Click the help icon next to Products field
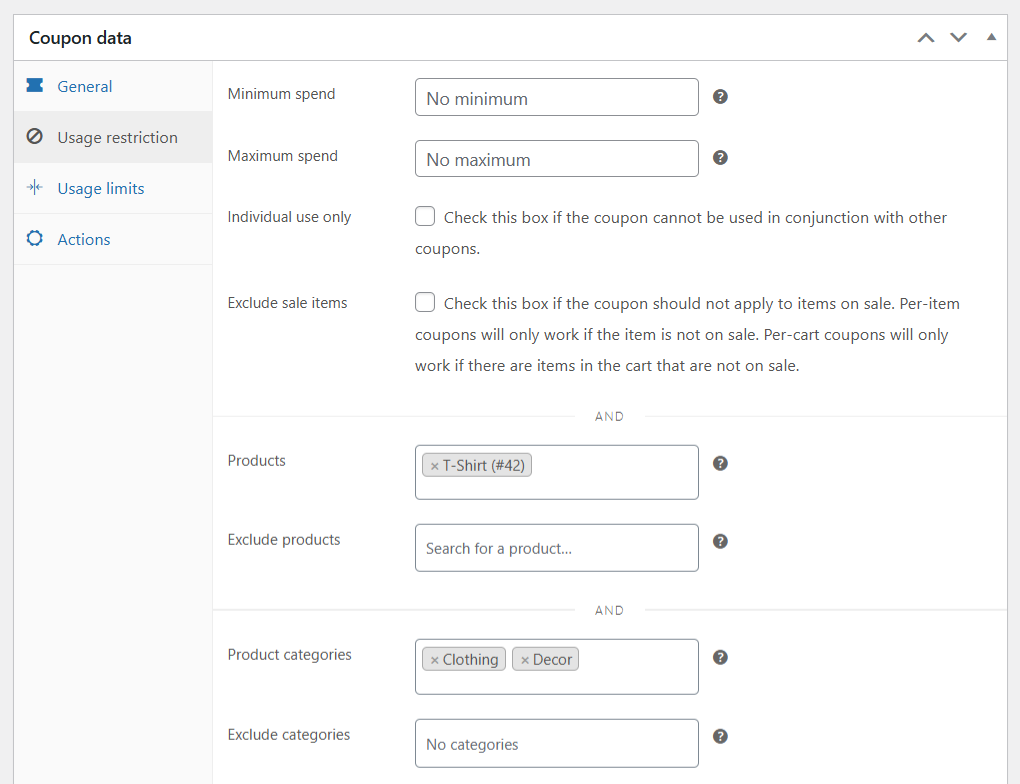This screenshot has height=784, width=1020. pos(720,463)
